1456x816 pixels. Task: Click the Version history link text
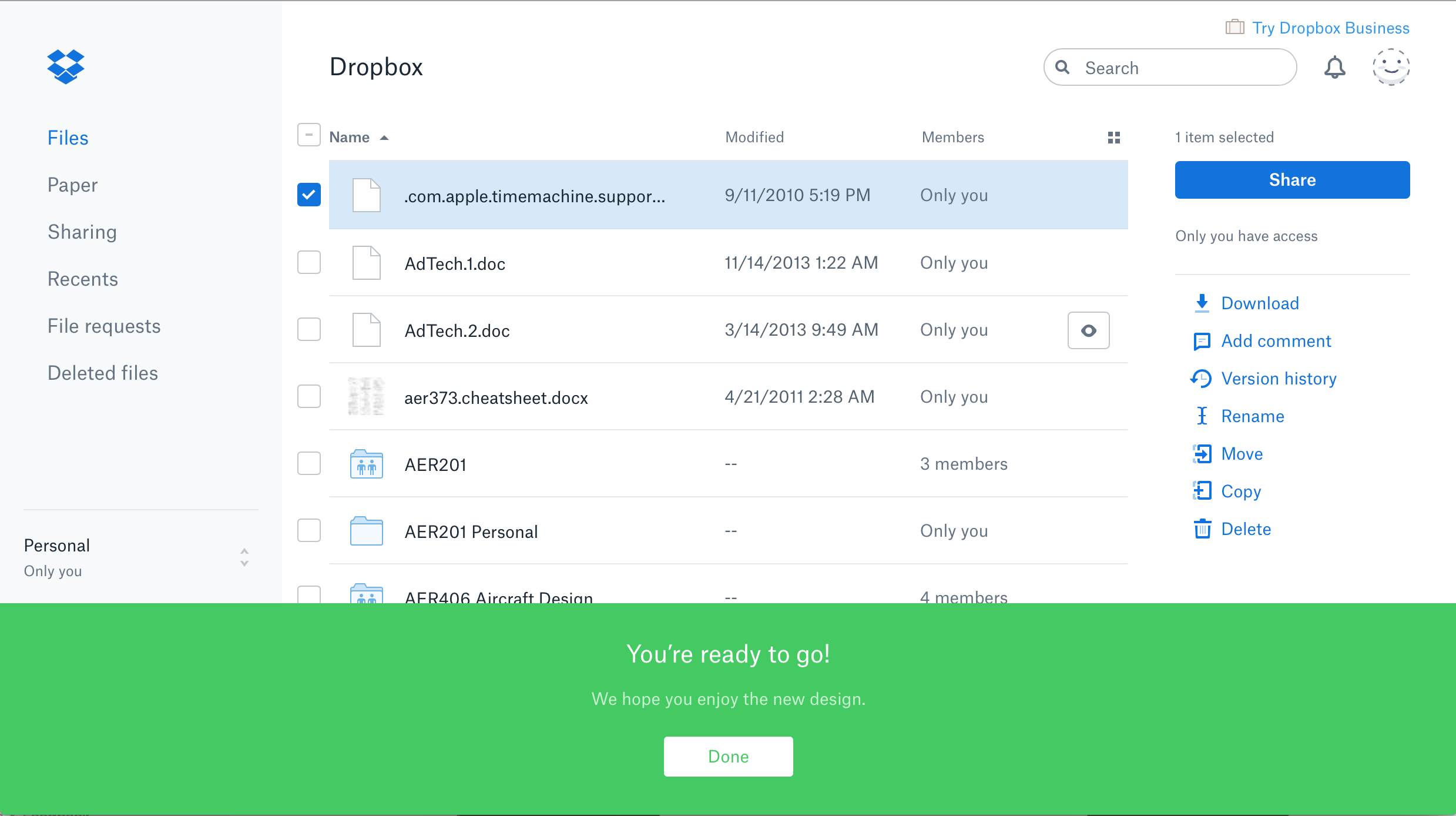[1279, 379]
